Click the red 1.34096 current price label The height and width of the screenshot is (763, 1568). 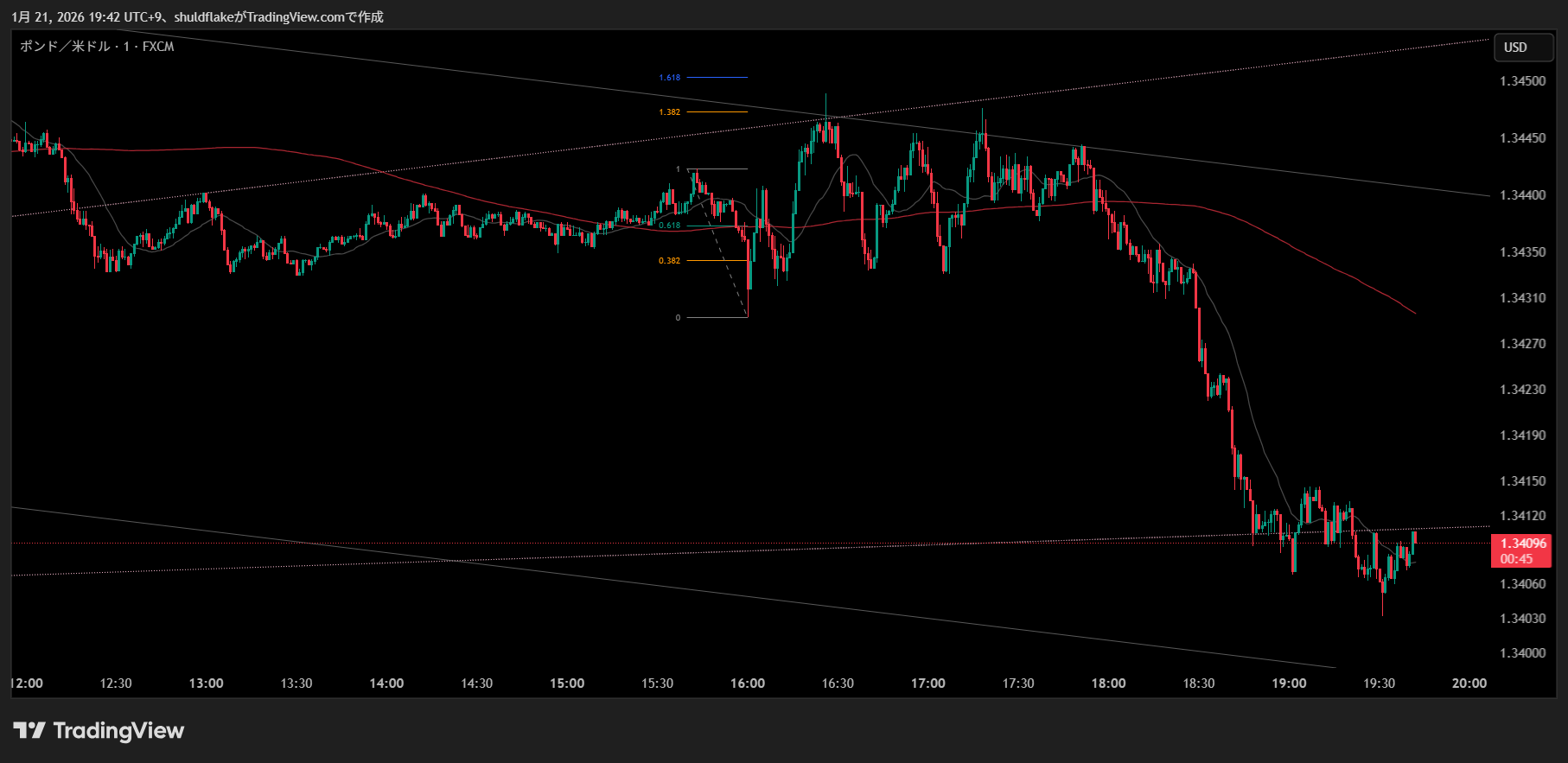tap(1522, 544)
